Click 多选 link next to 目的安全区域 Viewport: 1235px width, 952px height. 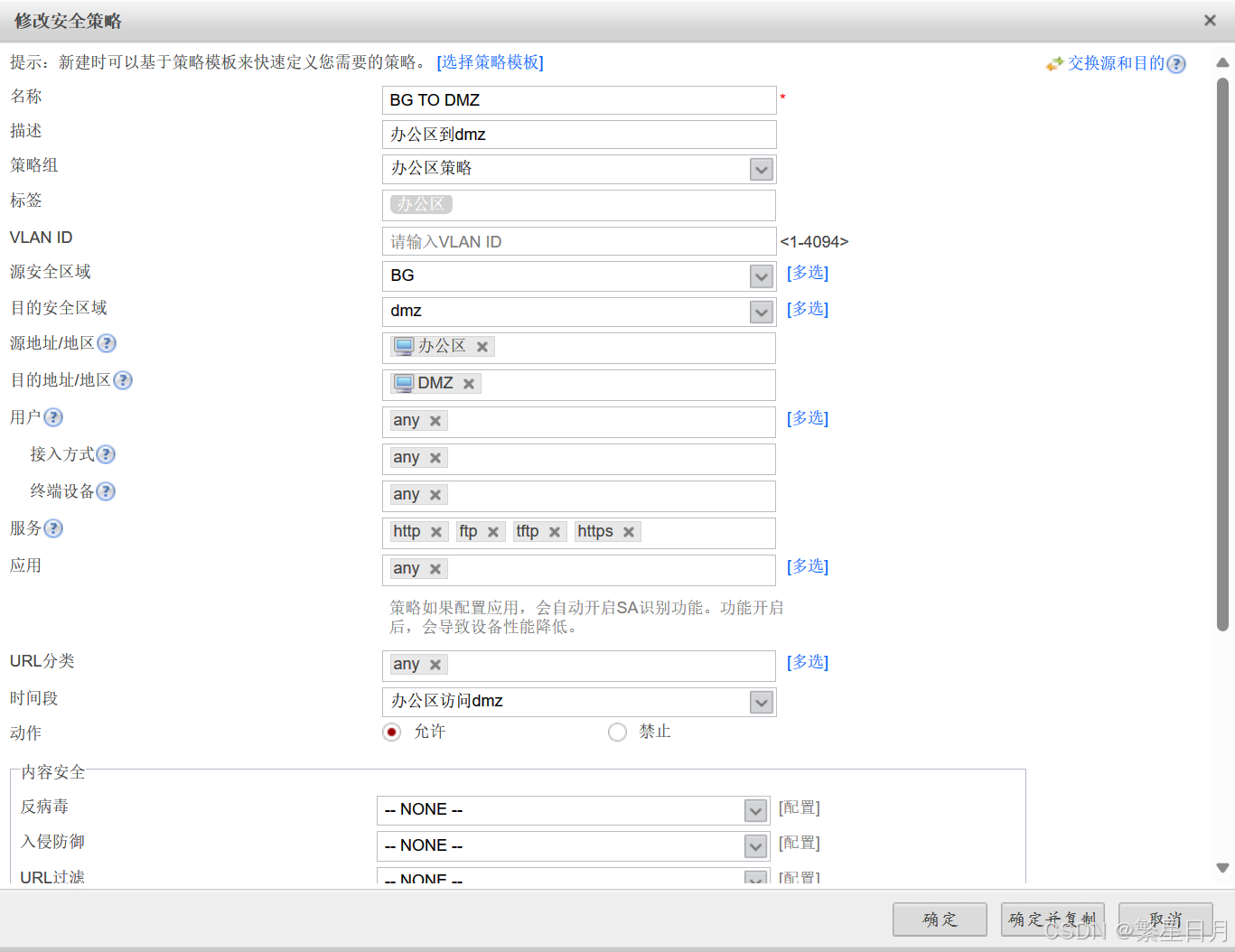pyautogui.click(x=808, y=309)
